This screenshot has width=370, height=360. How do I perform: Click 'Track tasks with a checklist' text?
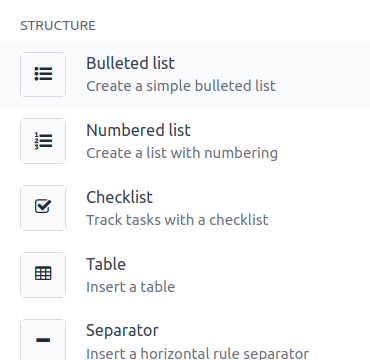coord(177,220)
